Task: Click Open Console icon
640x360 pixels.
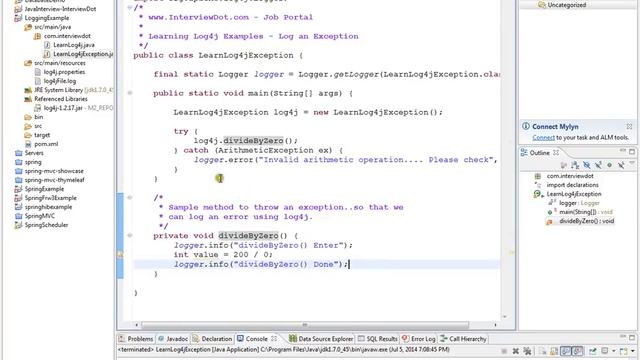Action: 623,351
